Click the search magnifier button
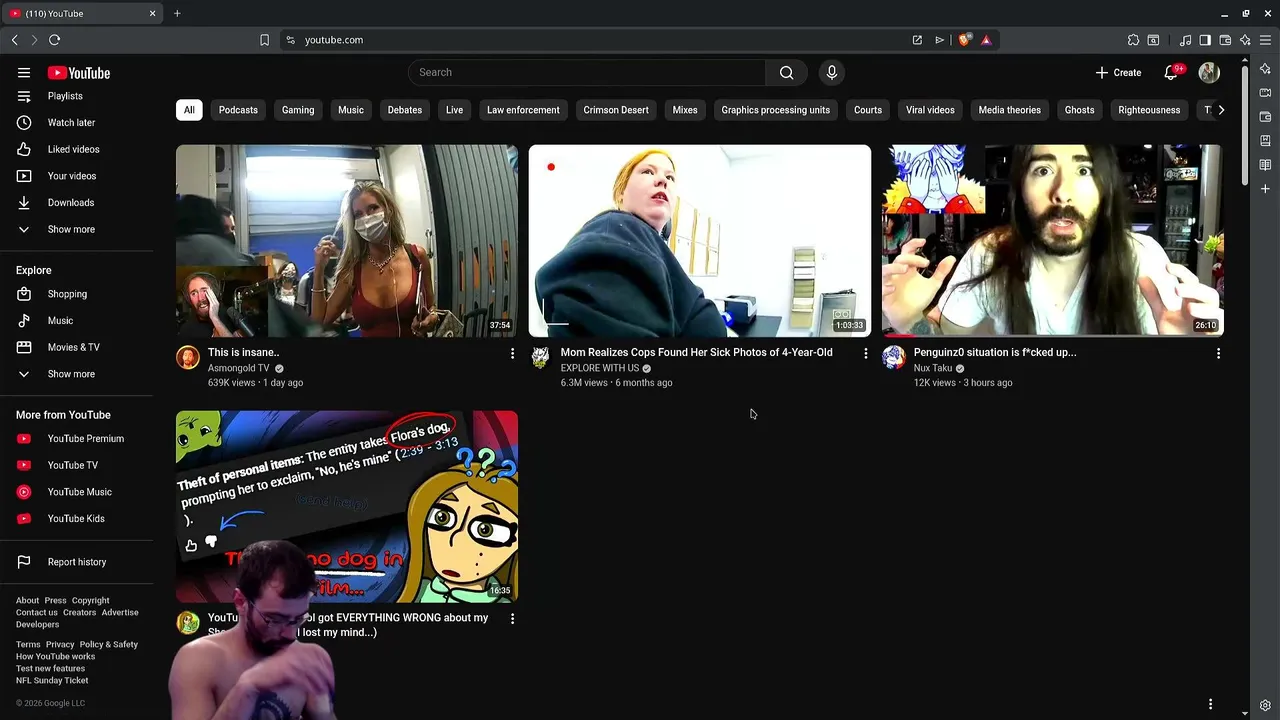Screen dimensions: 1280x720 [x=787, y=72]
